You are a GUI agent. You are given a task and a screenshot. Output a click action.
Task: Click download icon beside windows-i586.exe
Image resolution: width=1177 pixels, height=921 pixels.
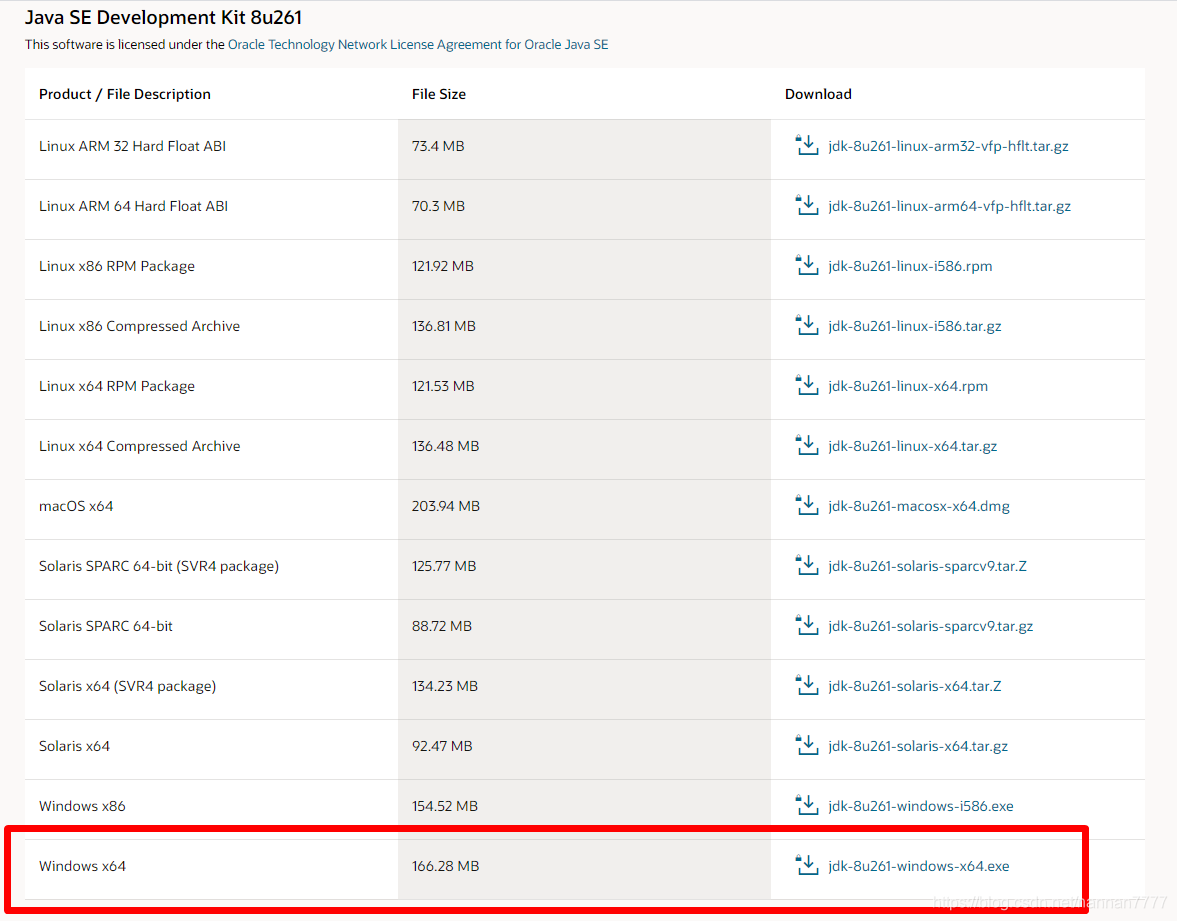(x=807, y=805)
